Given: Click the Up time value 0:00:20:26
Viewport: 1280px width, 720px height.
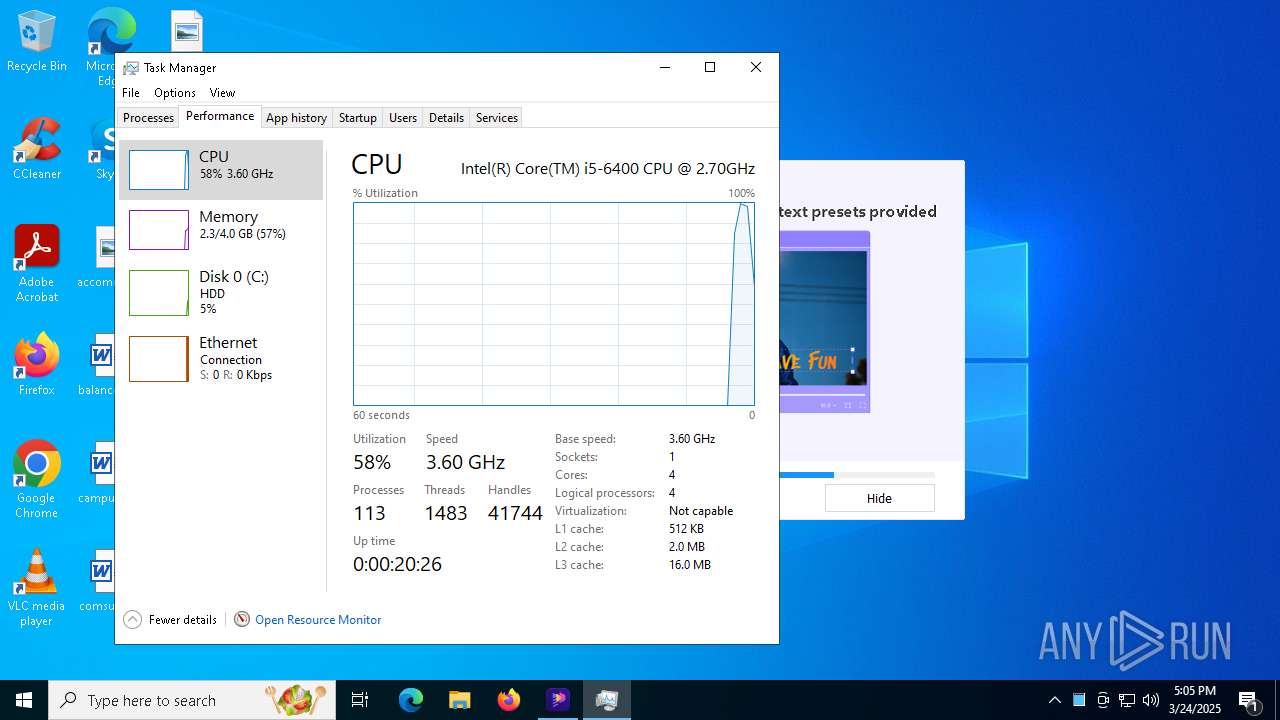Looking at the screenshot, I should pos(397,564).
